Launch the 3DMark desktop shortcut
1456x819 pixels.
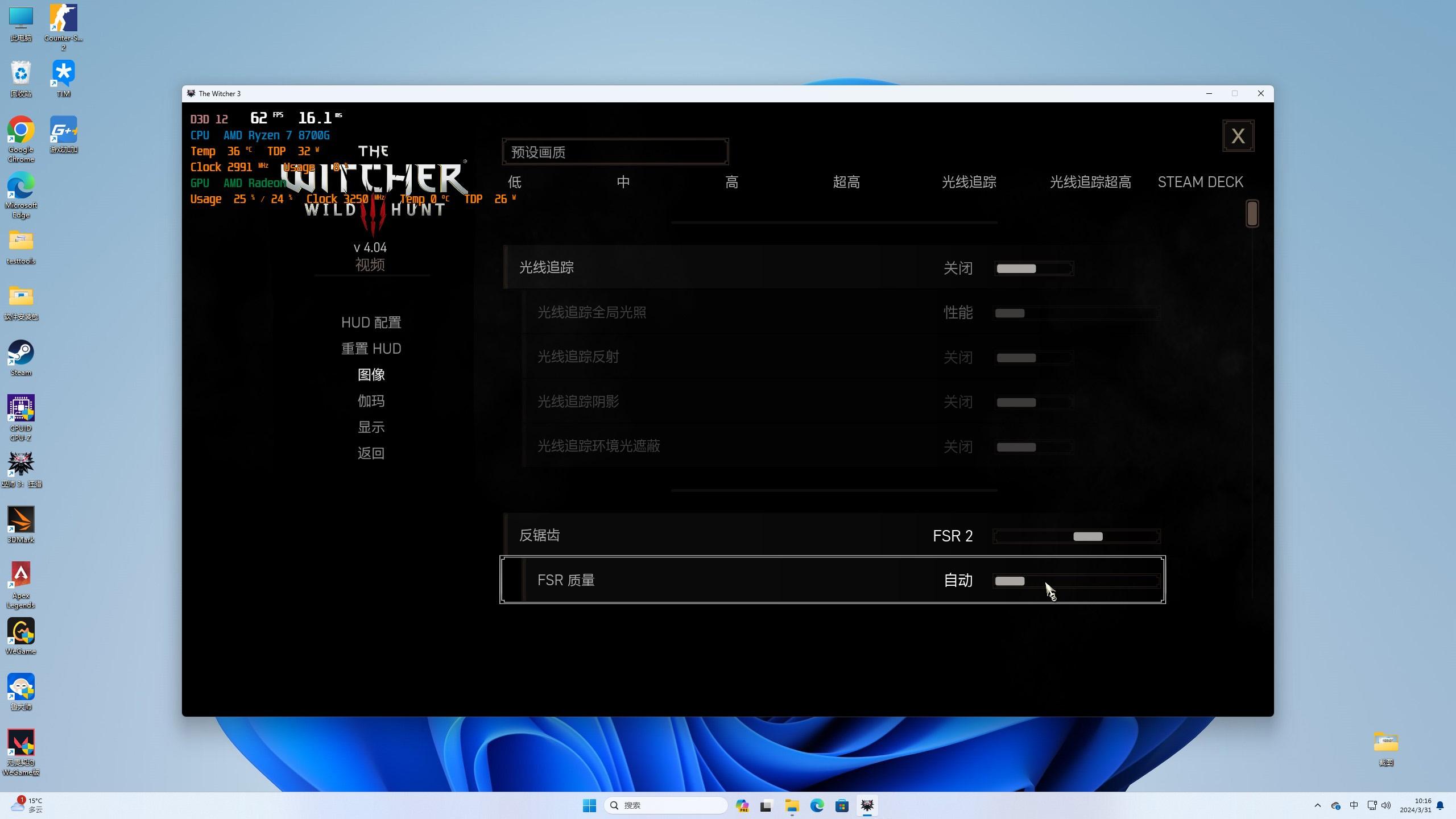coord(21,525)
